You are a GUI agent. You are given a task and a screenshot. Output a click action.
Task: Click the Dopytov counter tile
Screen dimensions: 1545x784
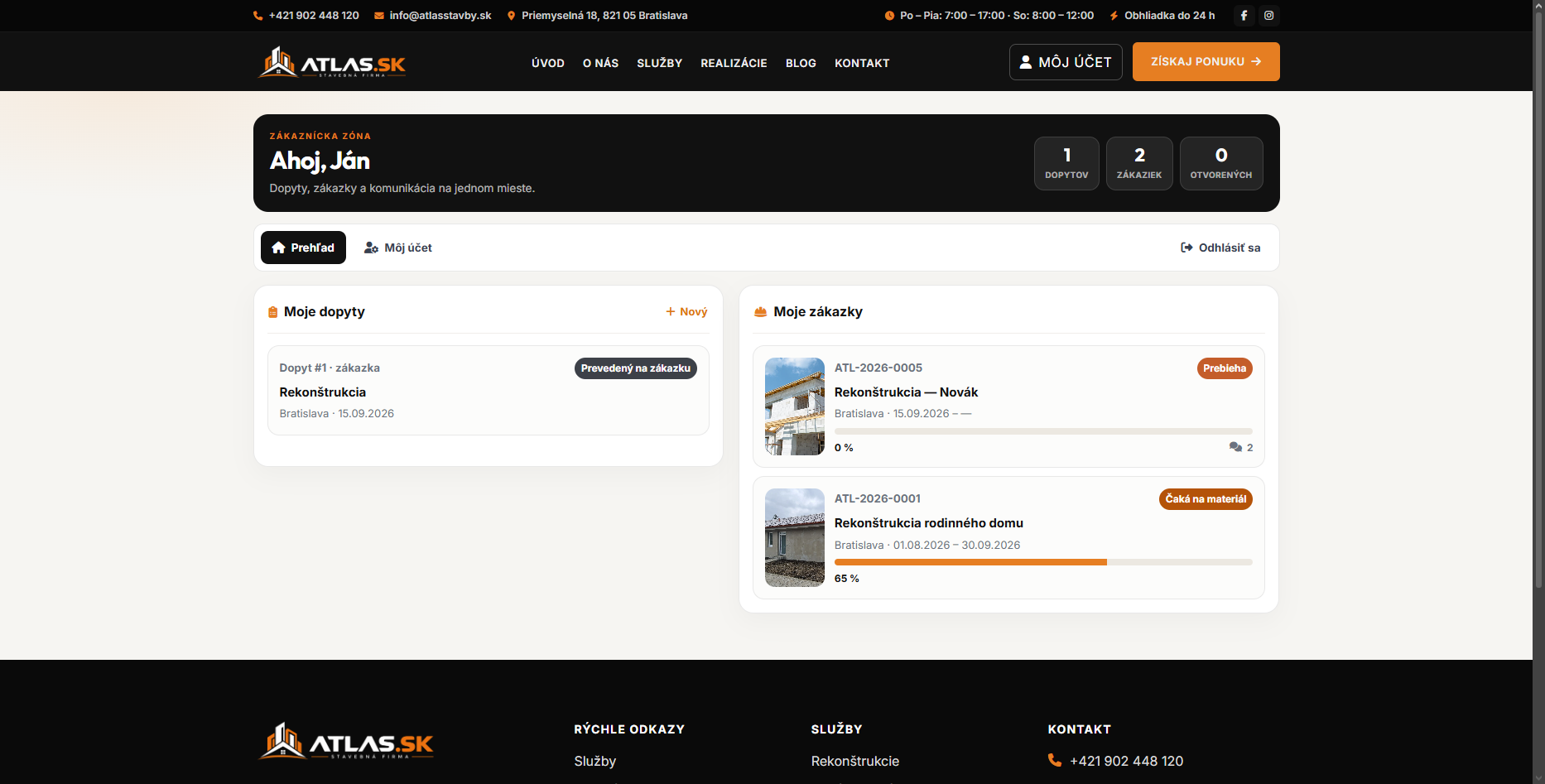[x=1066, y=163]
